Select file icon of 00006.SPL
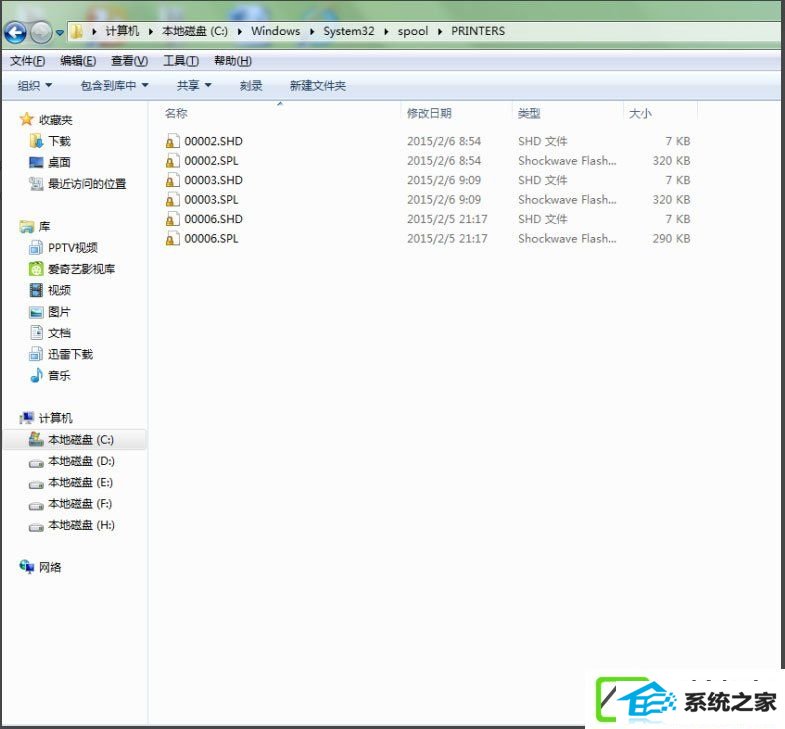The width and height of the screenshot is (785, 729). (172, 239)
